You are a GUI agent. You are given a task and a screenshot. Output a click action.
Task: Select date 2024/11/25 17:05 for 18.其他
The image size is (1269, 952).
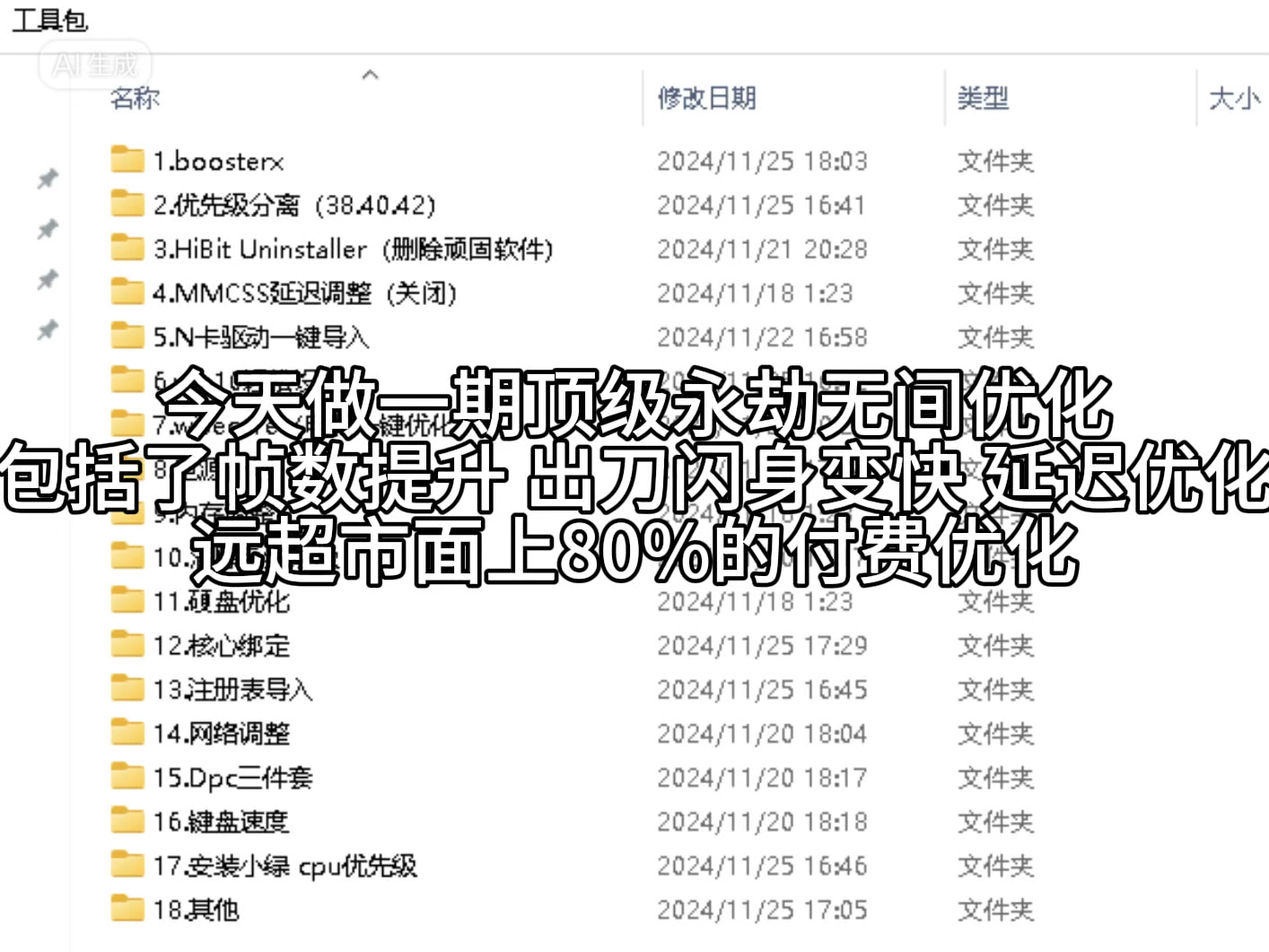762,909
